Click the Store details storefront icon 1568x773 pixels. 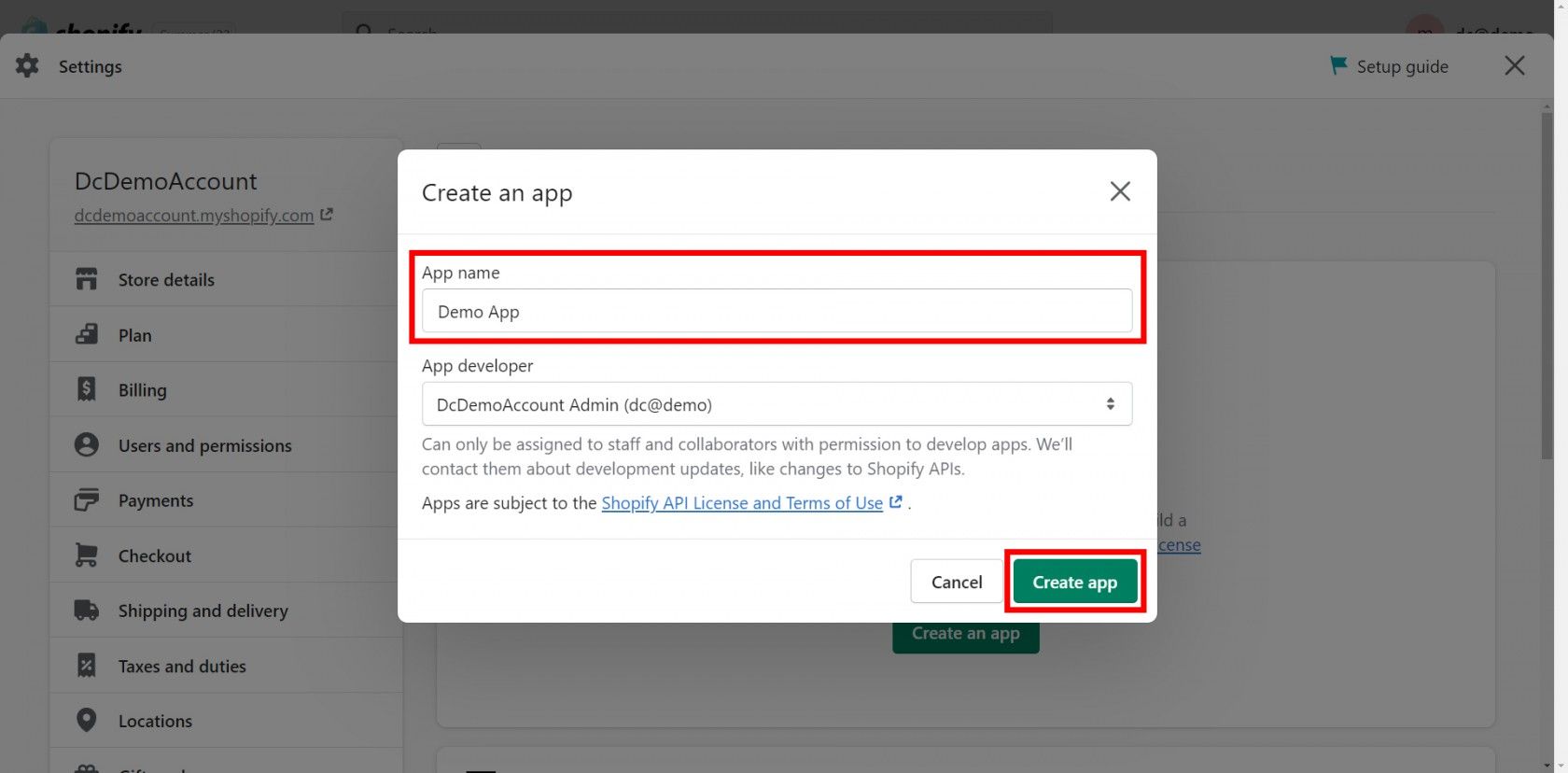click(86, 279)
